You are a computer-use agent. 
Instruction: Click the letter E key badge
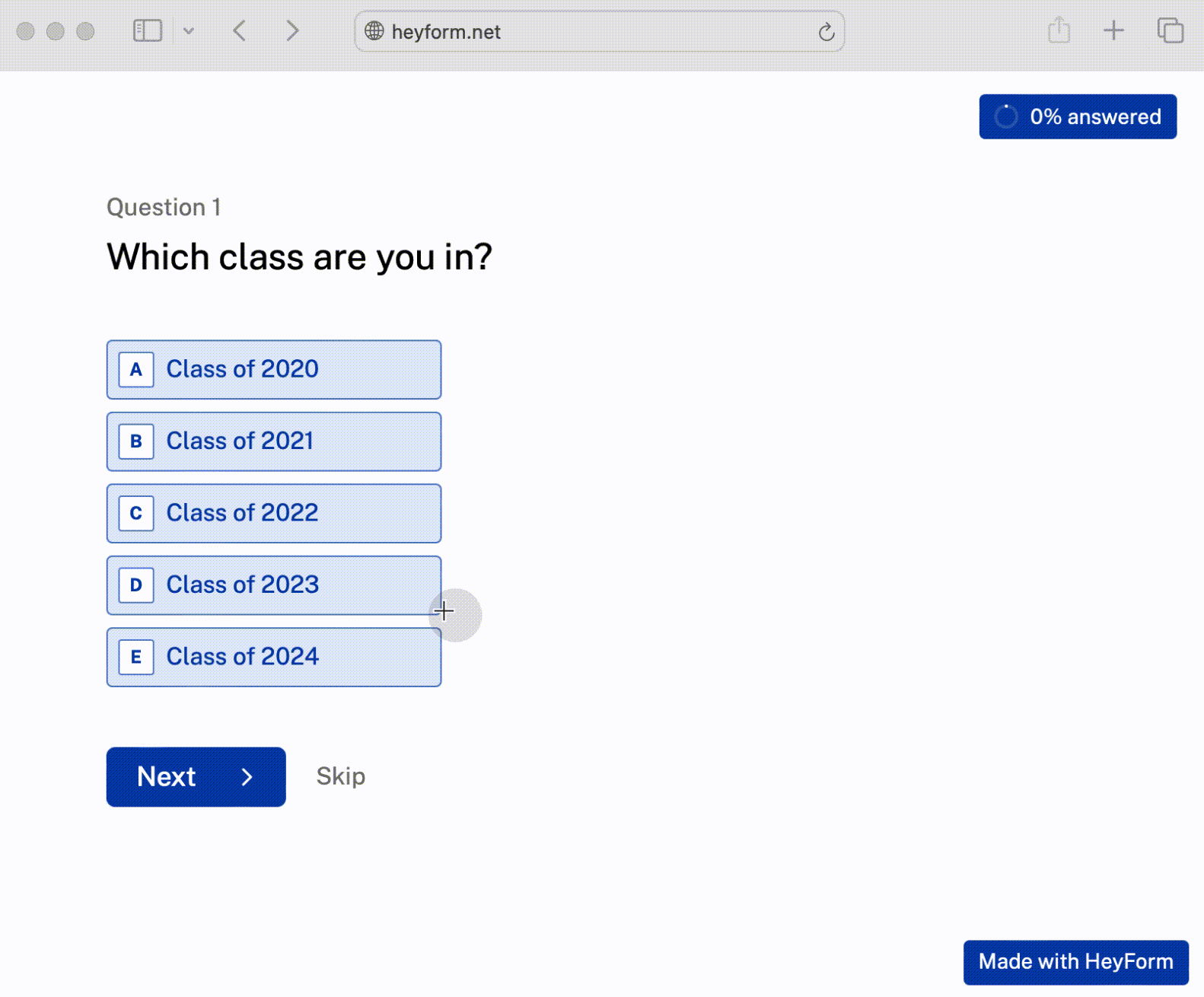(136, 657)
